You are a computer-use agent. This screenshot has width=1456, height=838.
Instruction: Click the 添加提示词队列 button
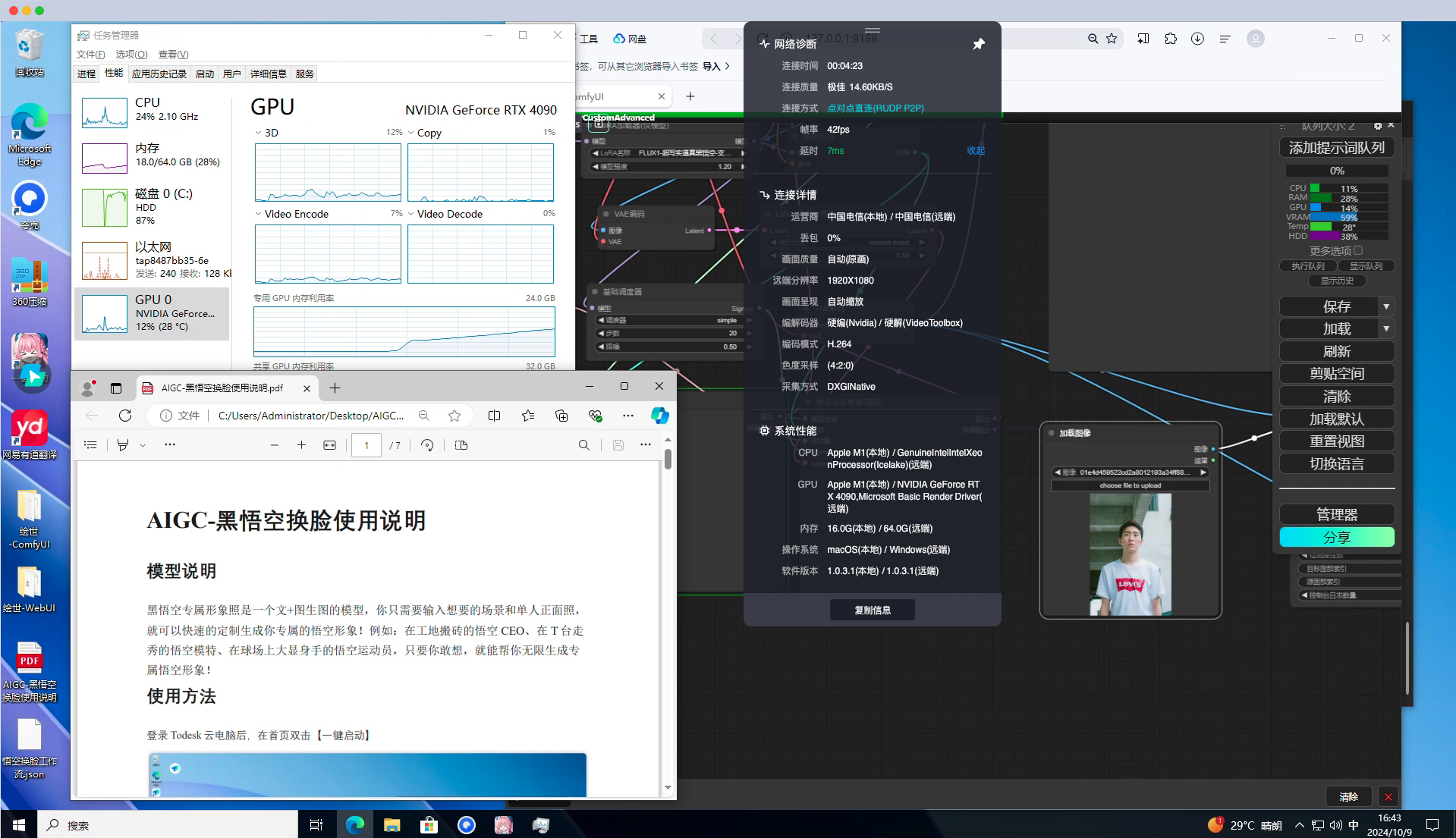tap(1337, 148)
